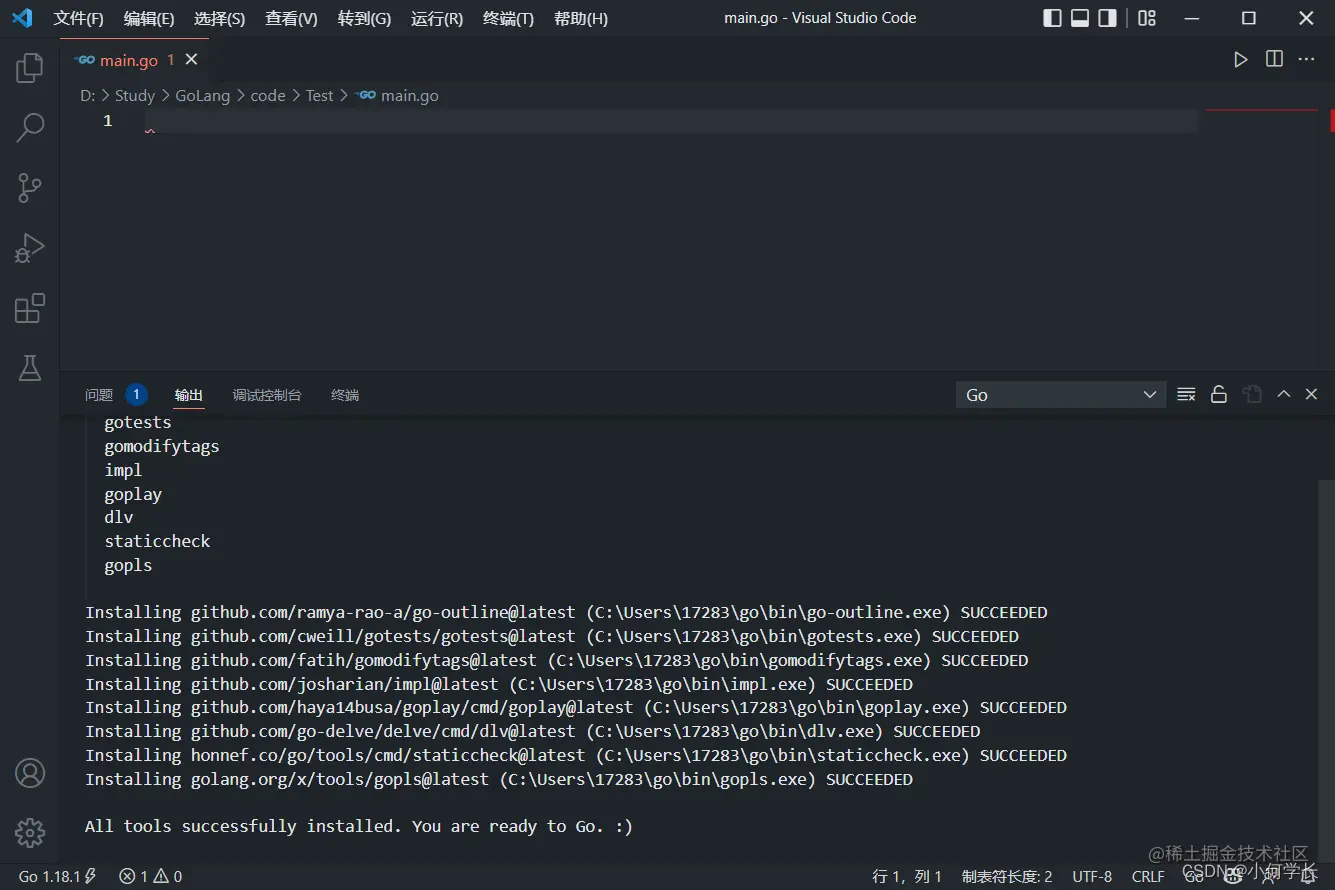
Task: Change UTF-8 file encoding
Action: [x=1092, y=876]
